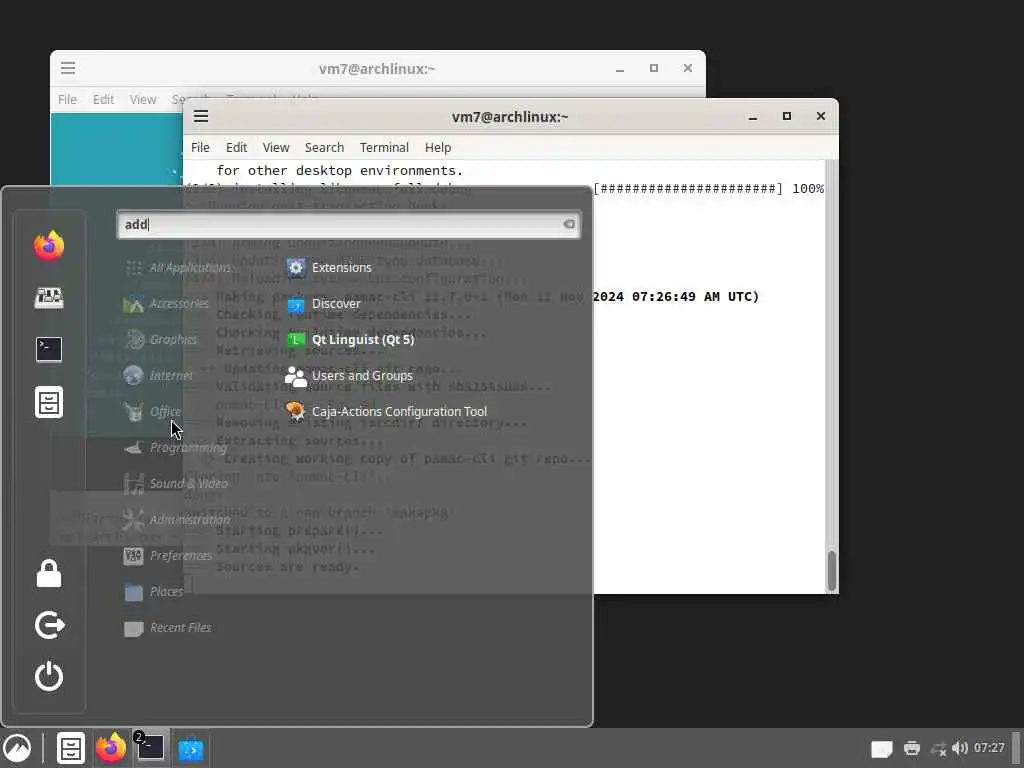Open the Terminal menu in front terminal

point(384,148)
